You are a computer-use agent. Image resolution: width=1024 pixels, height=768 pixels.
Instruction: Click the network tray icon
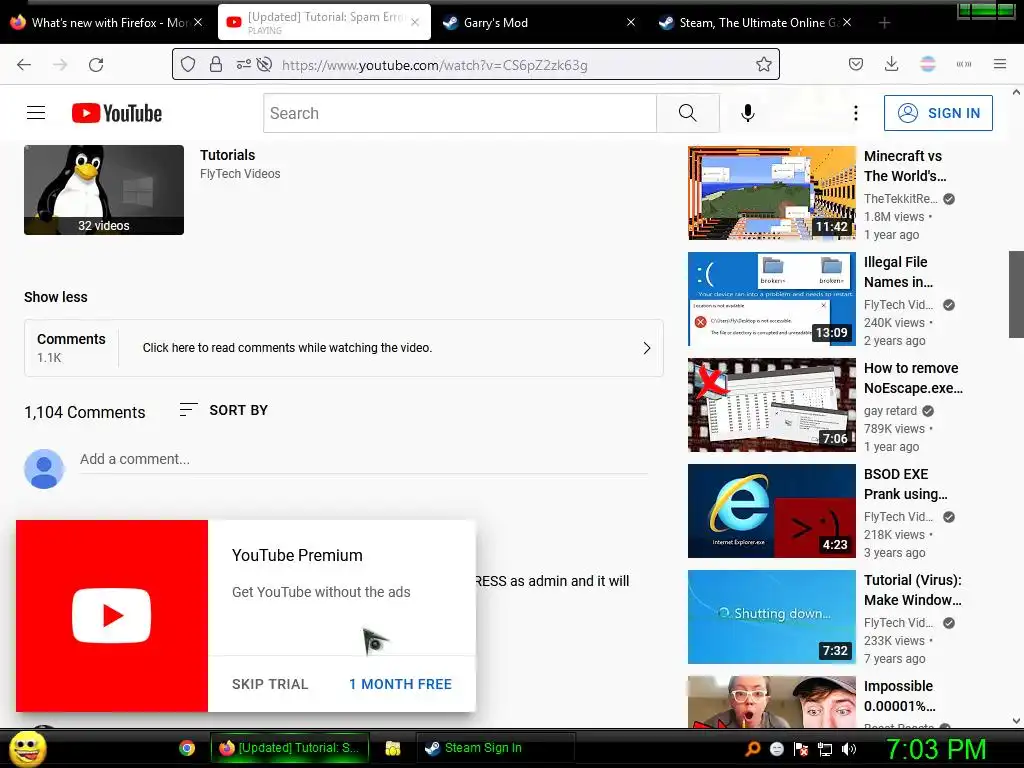[x=825, y=749]
